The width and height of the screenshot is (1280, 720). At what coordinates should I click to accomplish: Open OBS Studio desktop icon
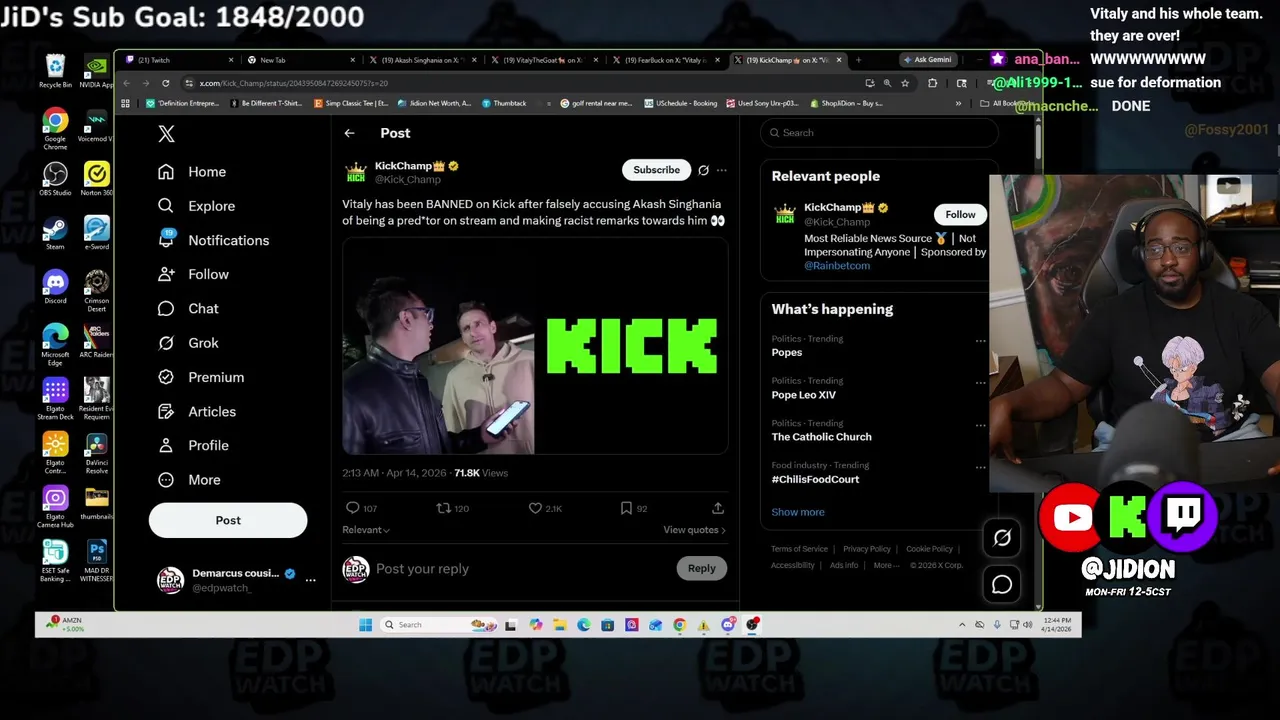tap(55, 180)
